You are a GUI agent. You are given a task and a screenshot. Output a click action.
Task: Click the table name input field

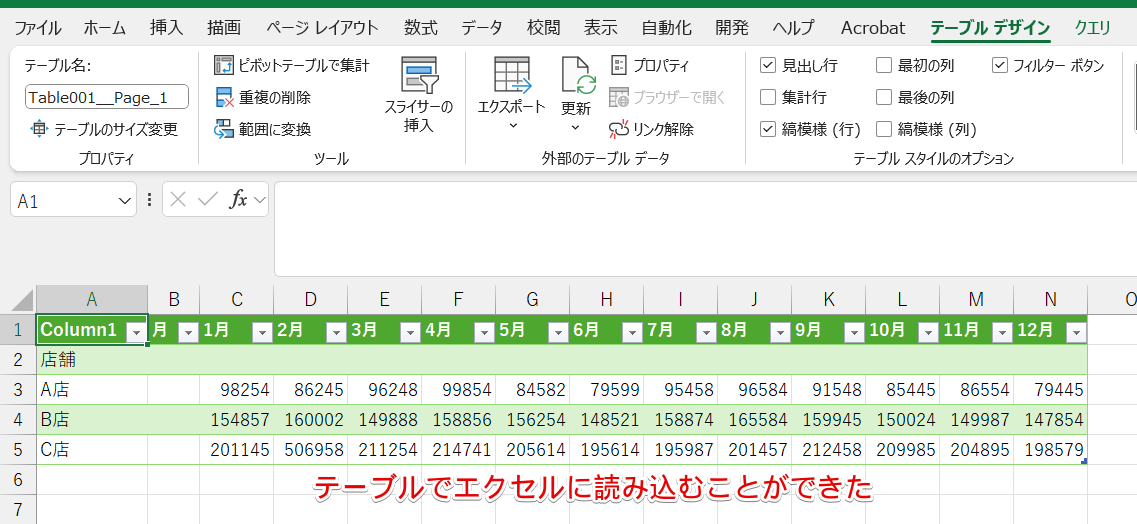pyautogui.click(x=107, y=97)
